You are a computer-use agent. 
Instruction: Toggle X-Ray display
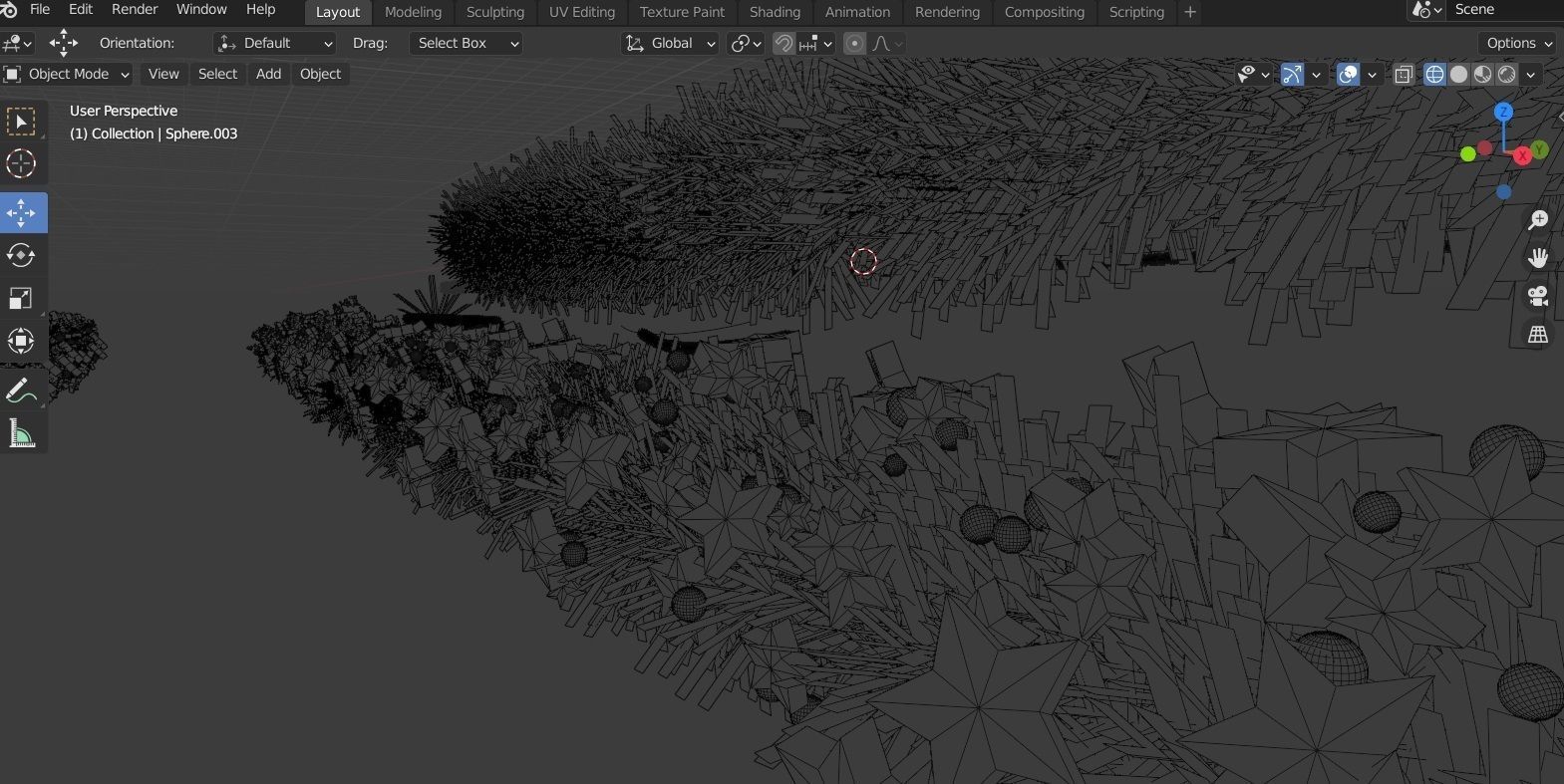pyautogui.click(x=1404, y=74)
